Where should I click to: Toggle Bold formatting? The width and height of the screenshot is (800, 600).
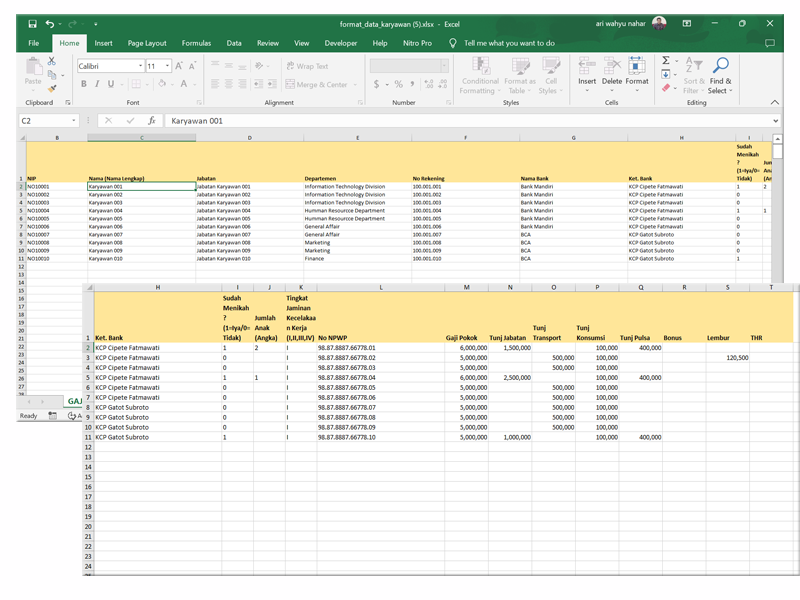point(83,85)
